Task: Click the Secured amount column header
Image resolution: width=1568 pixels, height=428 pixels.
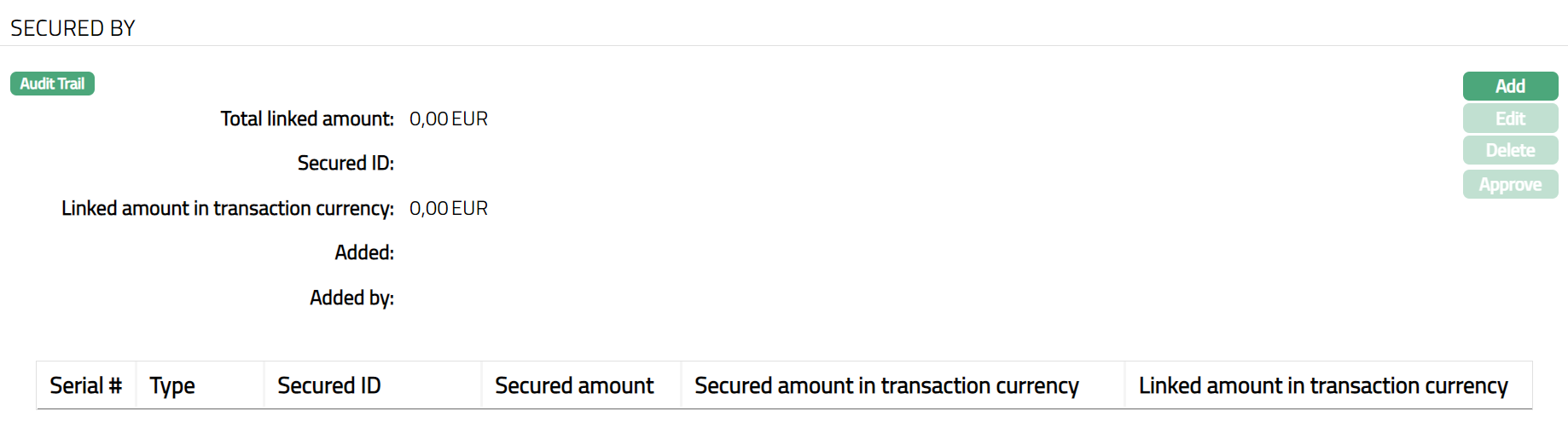Action: point(574,385)
